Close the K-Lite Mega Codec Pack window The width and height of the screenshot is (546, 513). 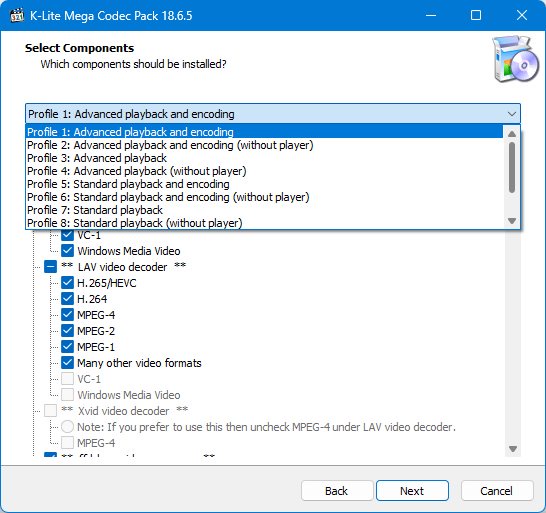click(x=522, y=15)
